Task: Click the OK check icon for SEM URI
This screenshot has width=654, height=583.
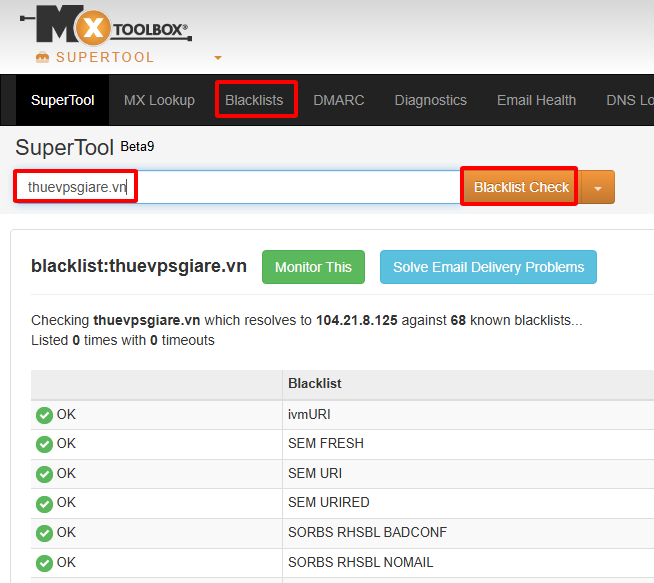Action: (44, 474)
